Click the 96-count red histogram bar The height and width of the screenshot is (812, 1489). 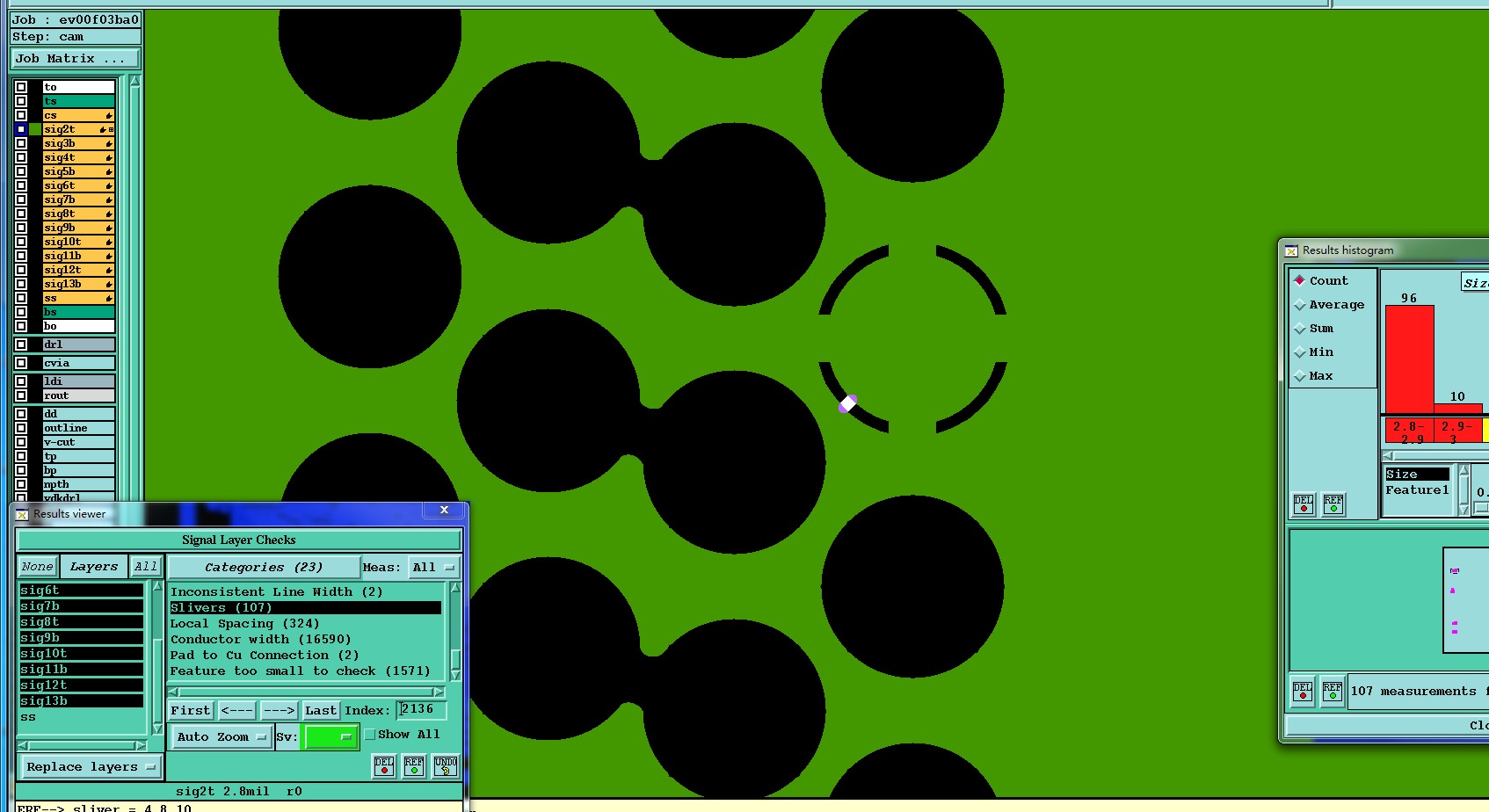coord(1409,359)
